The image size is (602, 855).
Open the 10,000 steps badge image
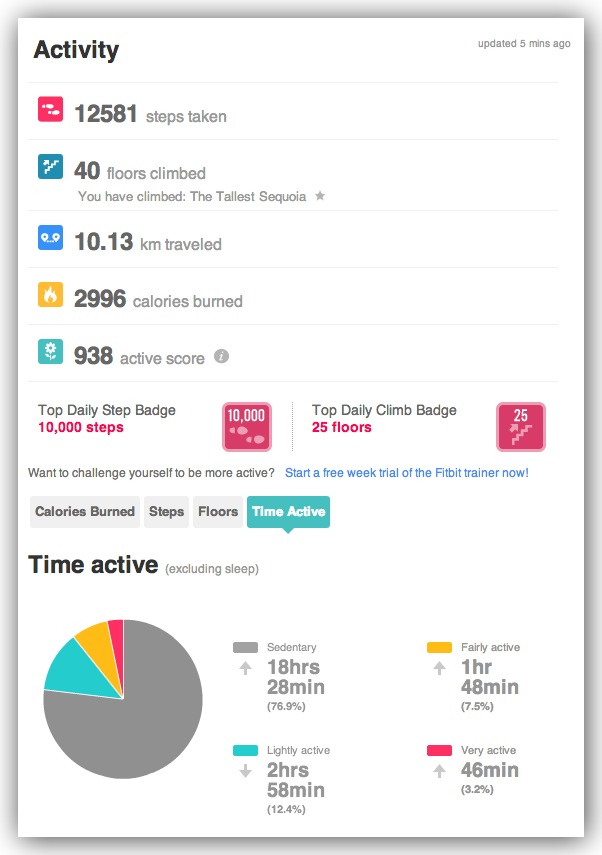(246, 426)
